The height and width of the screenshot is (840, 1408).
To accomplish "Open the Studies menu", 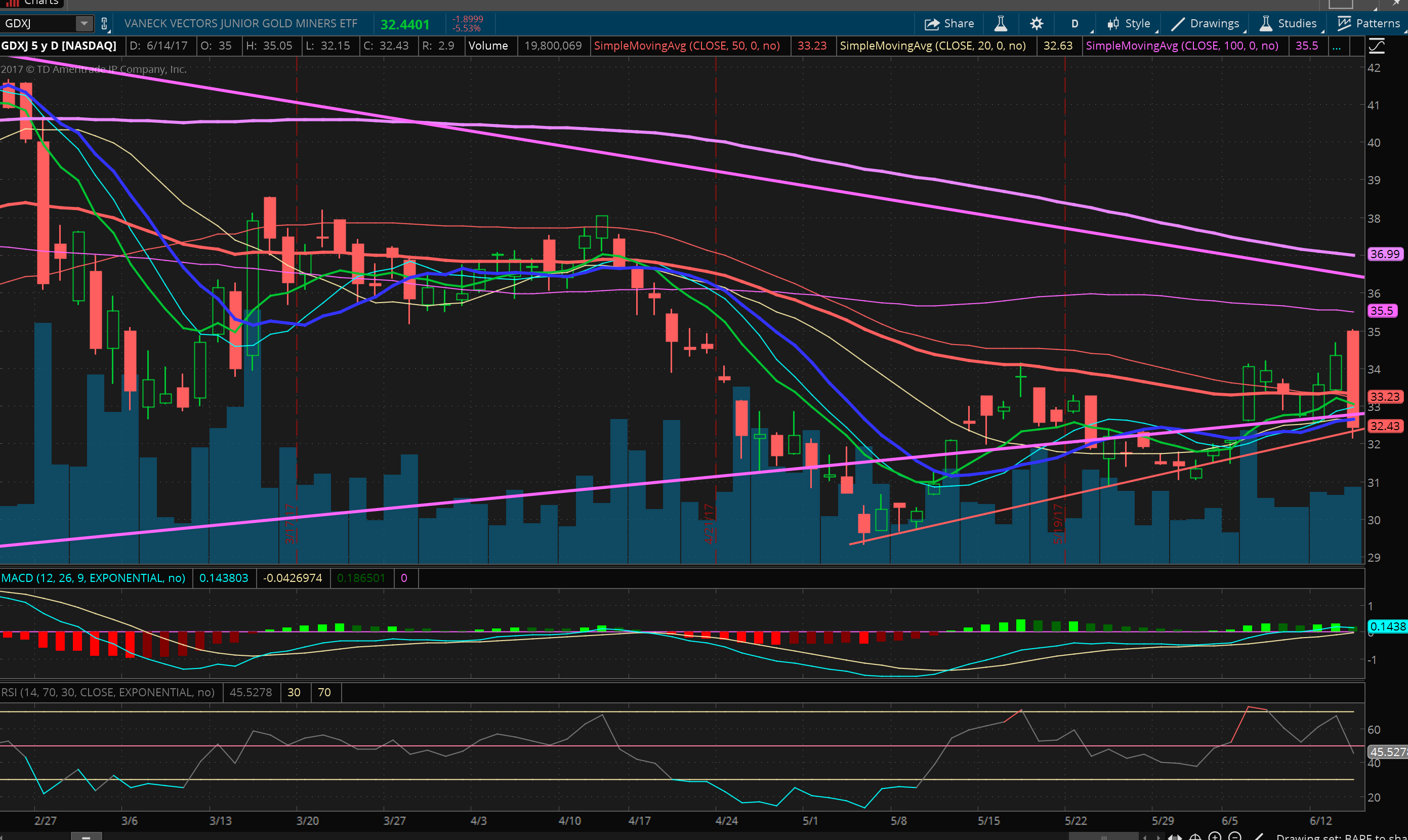I will point(1288,24).
